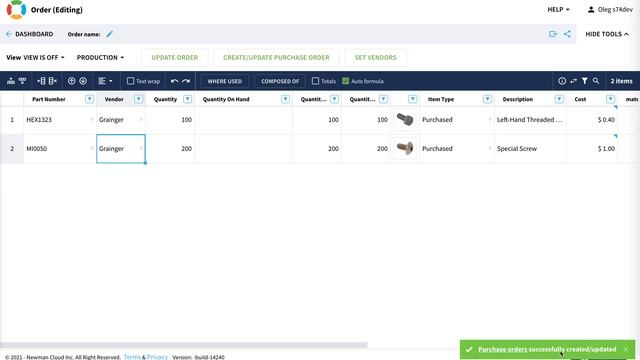Click the Update Order button
Viewport: 640px width, 360px height.
(175, 58)
